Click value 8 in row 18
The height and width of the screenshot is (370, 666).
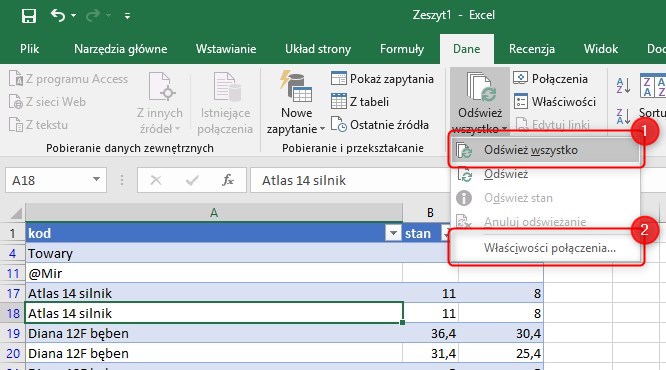tap(501, 314)
